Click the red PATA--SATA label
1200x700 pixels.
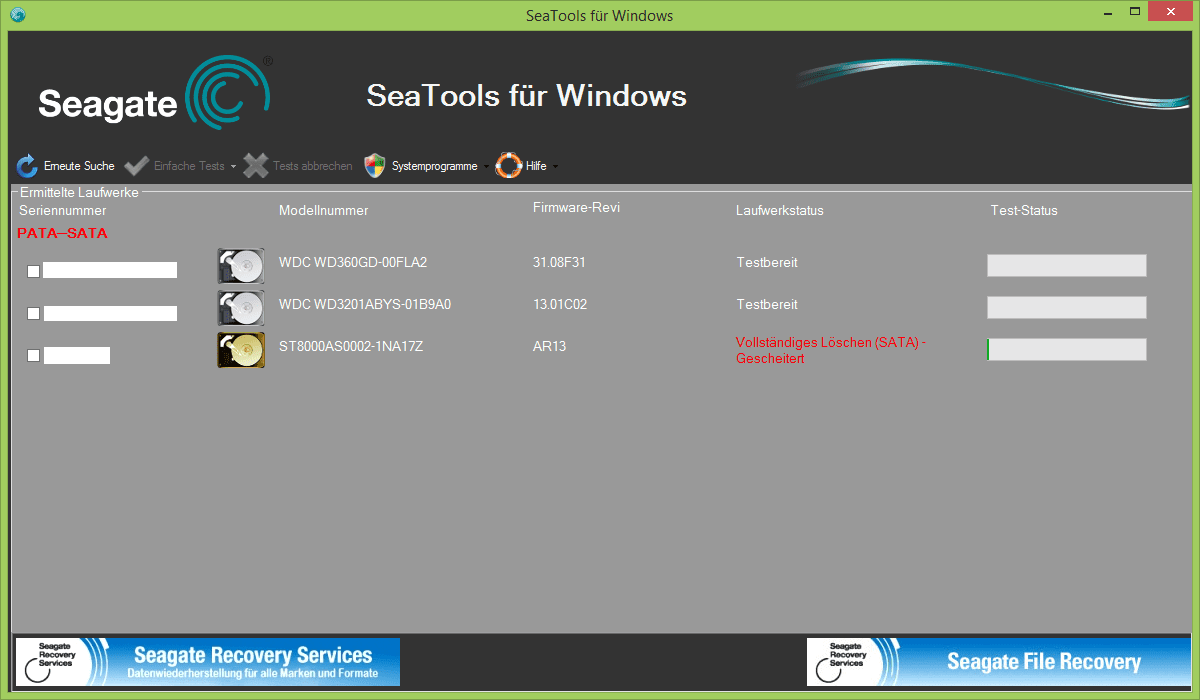(62, 233)
